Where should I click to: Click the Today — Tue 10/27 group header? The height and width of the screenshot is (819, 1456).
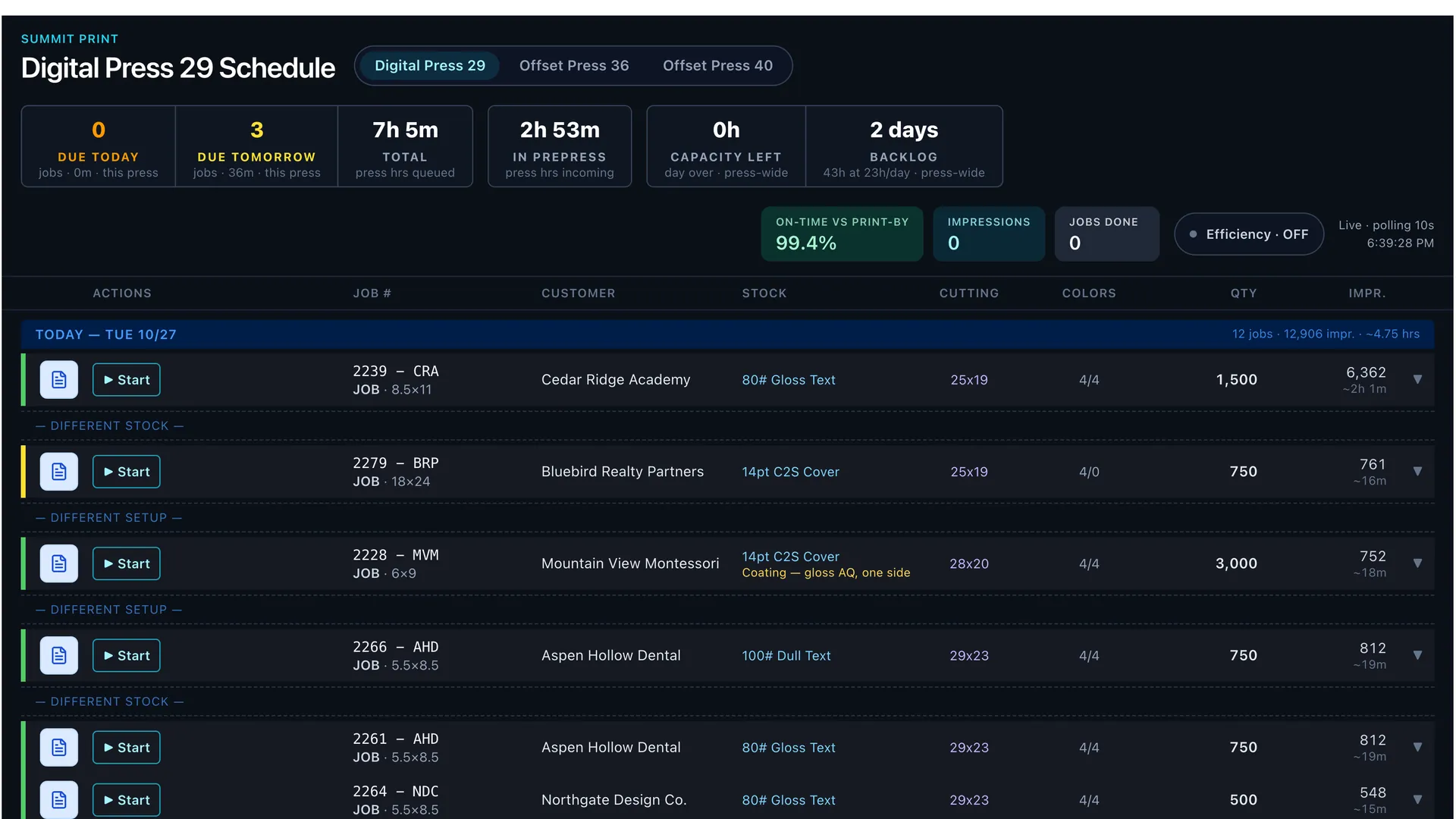tap(728, 334)
